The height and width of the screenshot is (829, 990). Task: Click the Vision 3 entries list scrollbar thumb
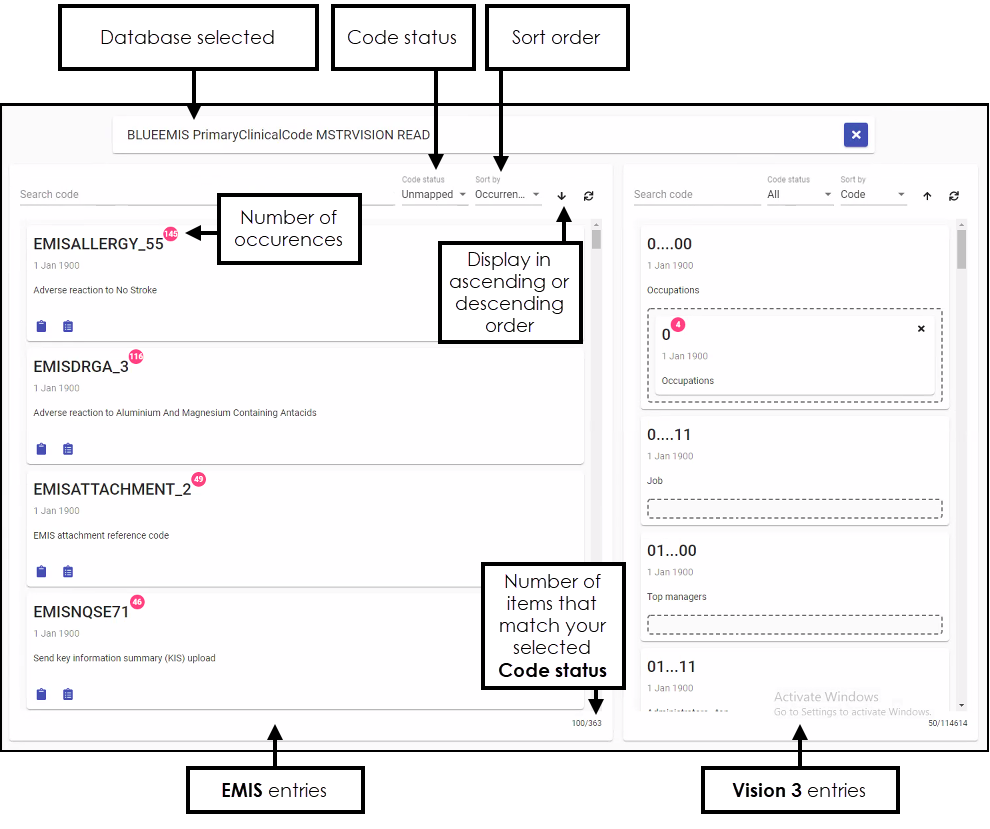click(961, 249)
